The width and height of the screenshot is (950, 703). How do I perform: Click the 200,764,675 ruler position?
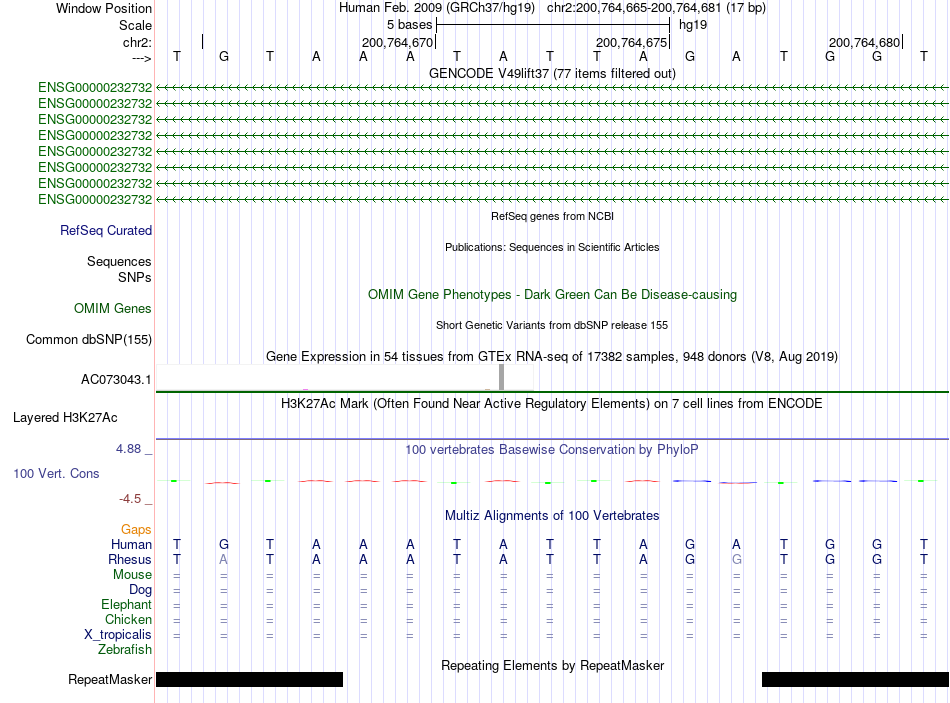click(631, 42)
